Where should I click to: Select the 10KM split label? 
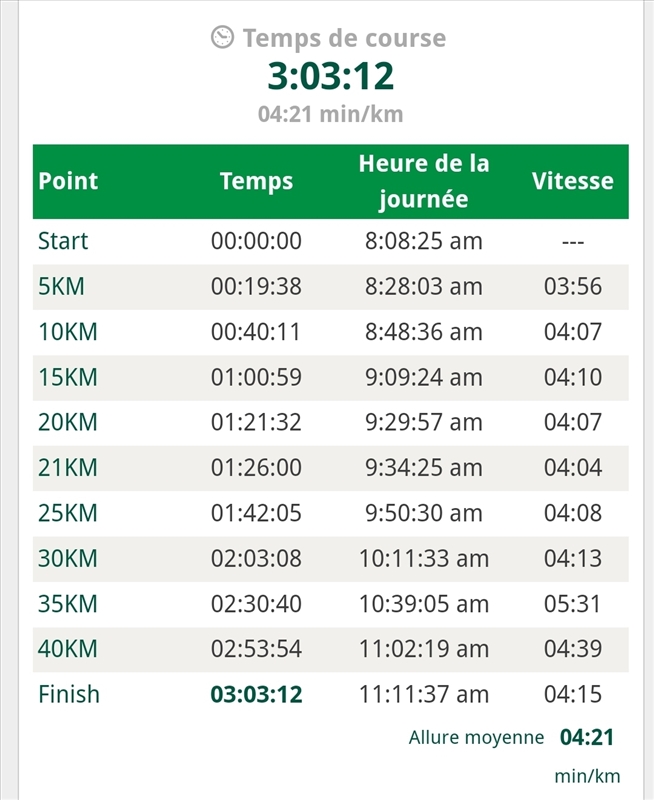tap(68, 332)
